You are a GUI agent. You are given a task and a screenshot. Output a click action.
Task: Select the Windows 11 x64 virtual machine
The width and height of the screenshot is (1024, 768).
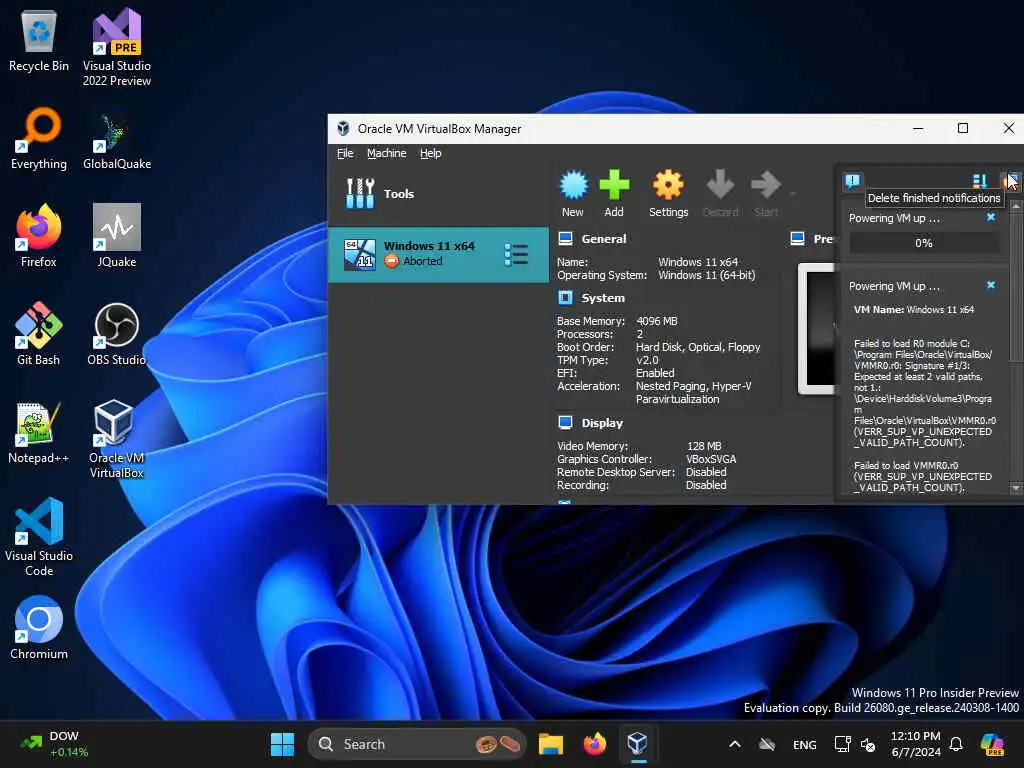tap(438, 254)
